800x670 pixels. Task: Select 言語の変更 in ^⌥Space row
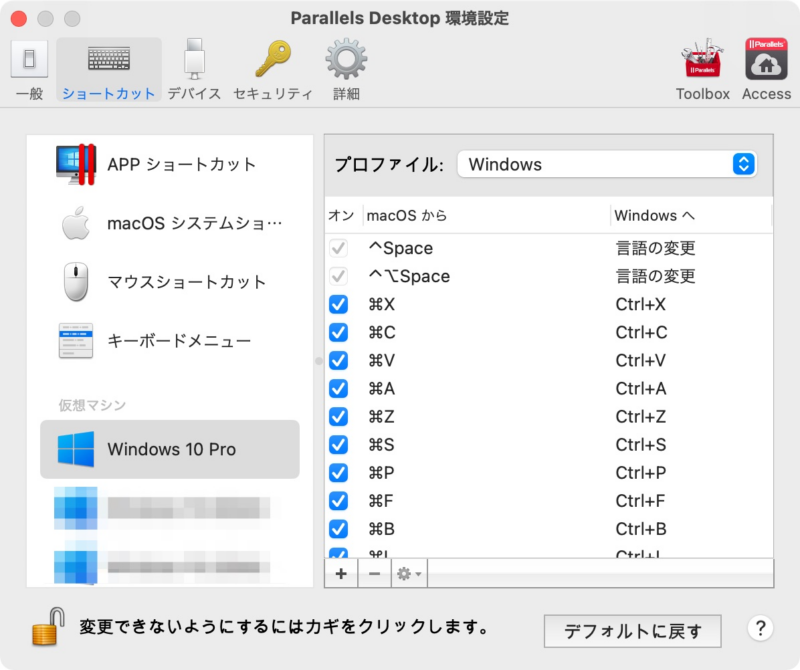[656, 277]
